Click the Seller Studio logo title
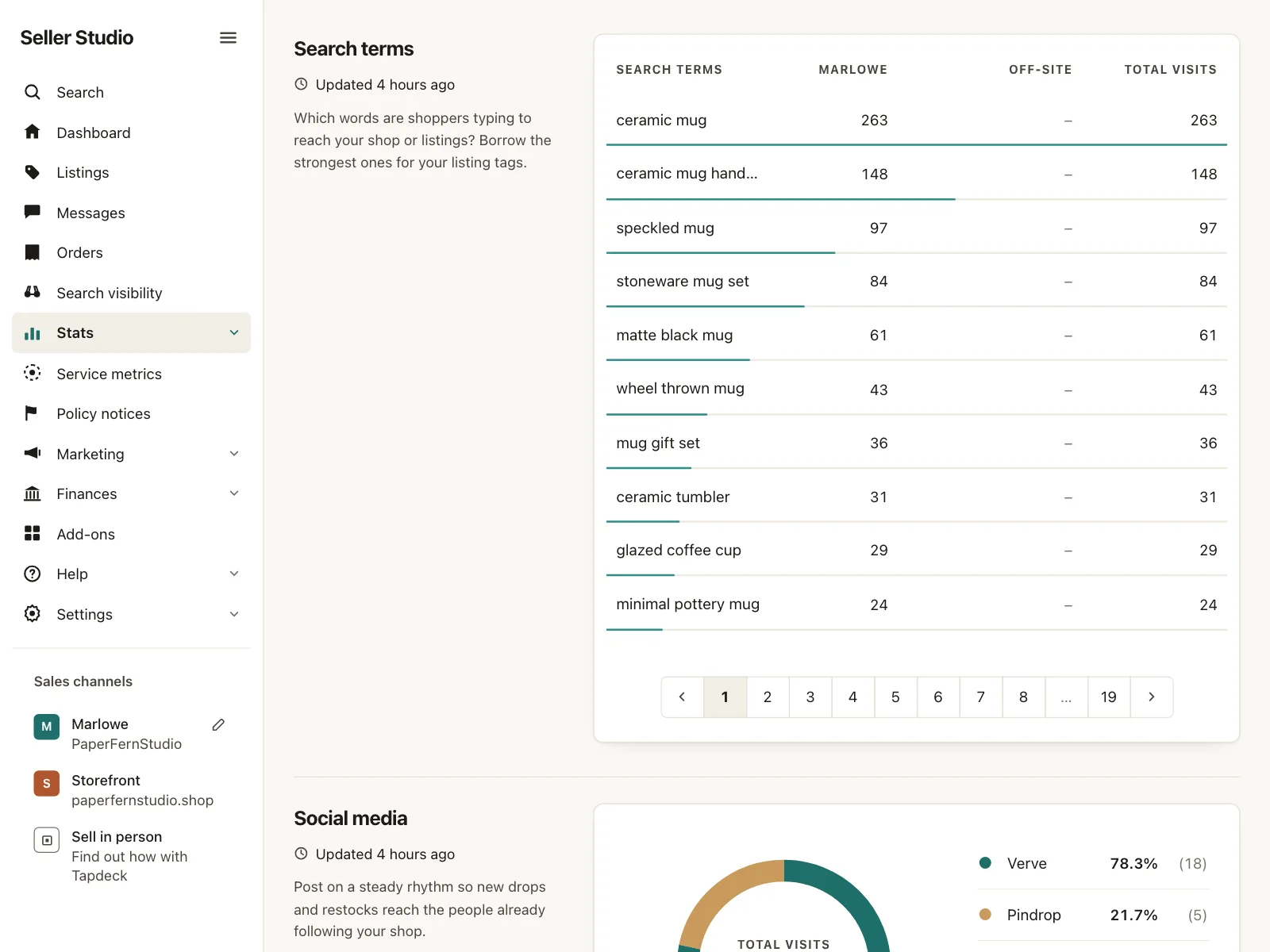 pyautogui.click(x=77, y=37)
